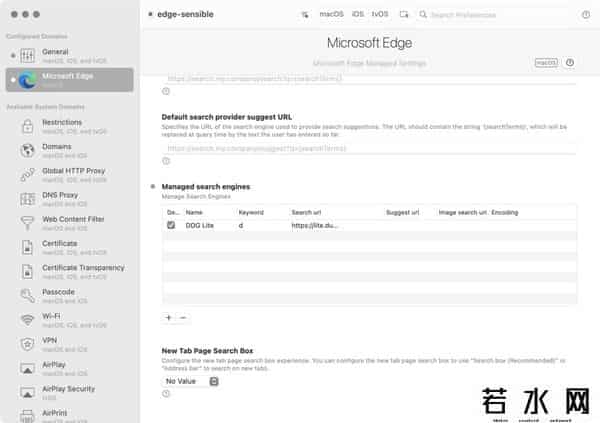Open the General payload in sidebar
This screenshot has height=423, width=600.
pos(70,56)
